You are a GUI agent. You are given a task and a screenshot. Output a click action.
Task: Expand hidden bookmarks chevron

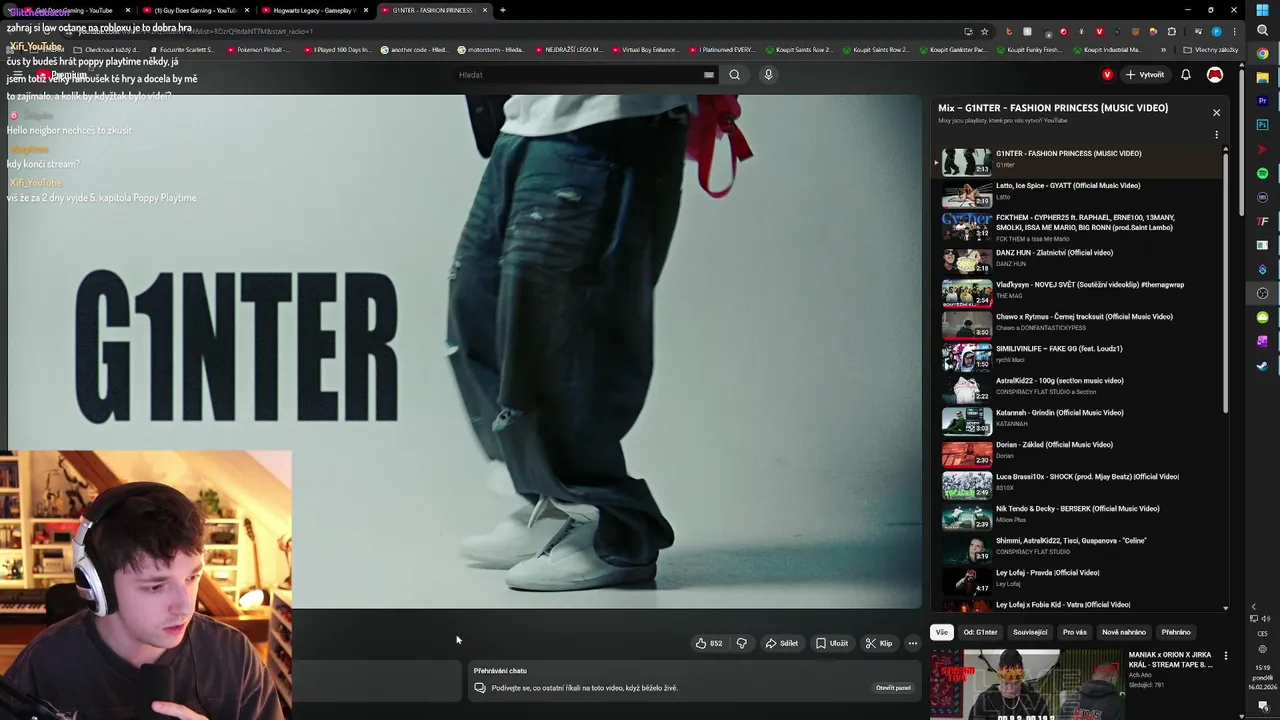click(1163, 50)
